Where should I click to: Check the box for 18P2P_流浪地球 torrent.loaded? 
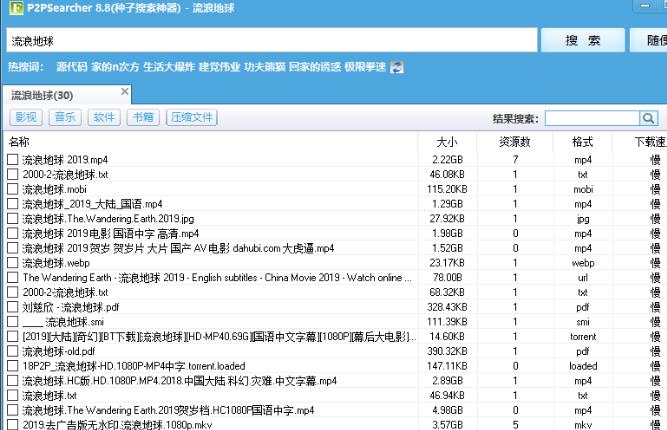pos(13,366)
